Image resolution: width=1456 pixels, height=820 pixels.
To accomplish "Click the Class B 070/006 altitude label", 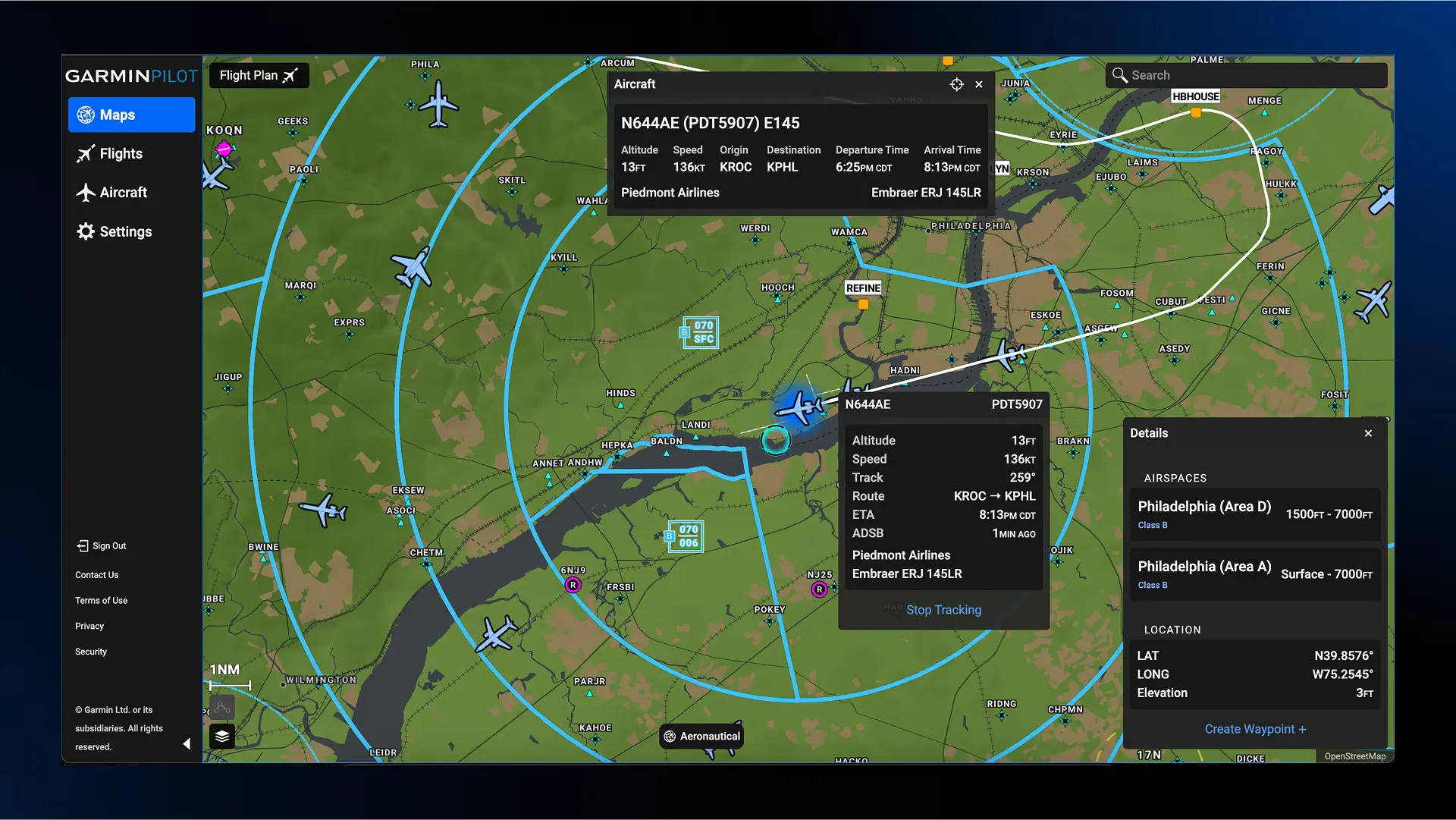I will (684, 536).
